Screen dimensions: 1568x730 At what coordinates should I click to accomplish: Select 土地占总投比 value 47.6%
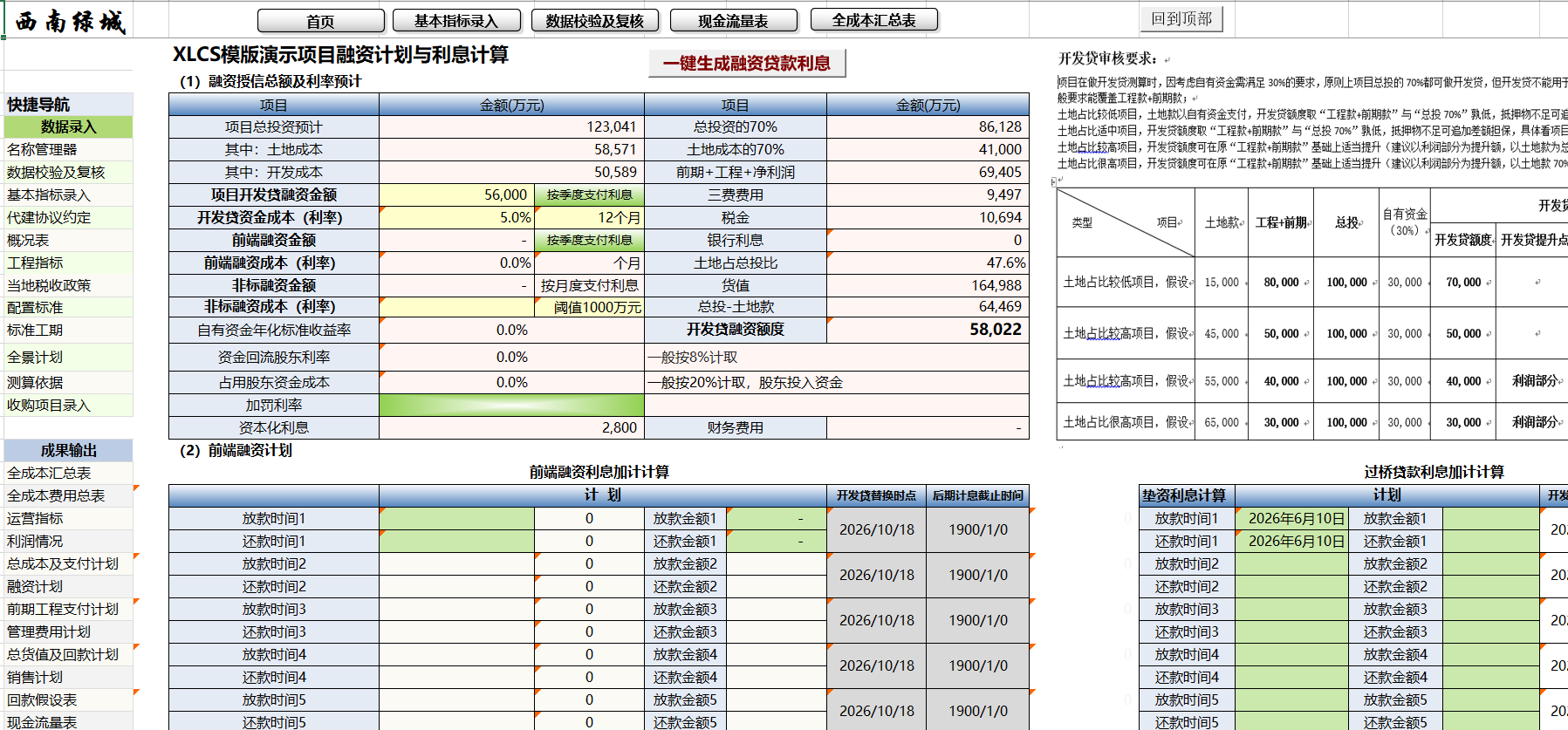tap(928, 263)
